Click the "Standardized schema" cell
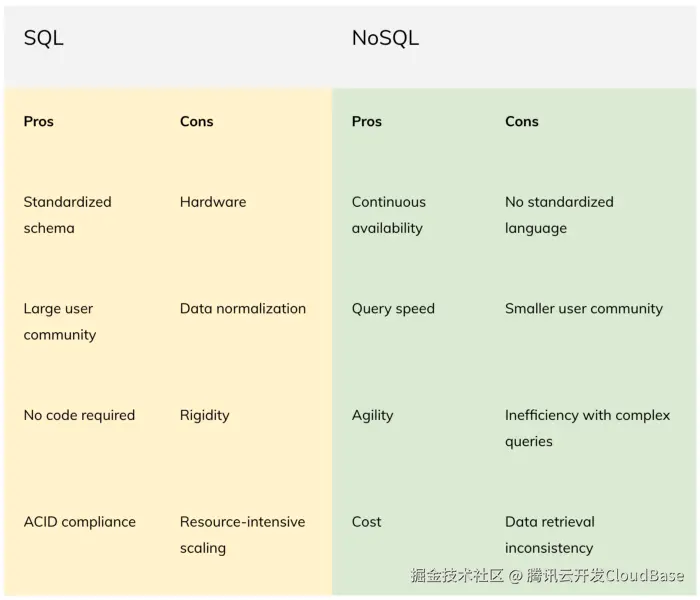The height and width of the screenshot is (600, 700). pyautogui.click(x=67, y=214)
